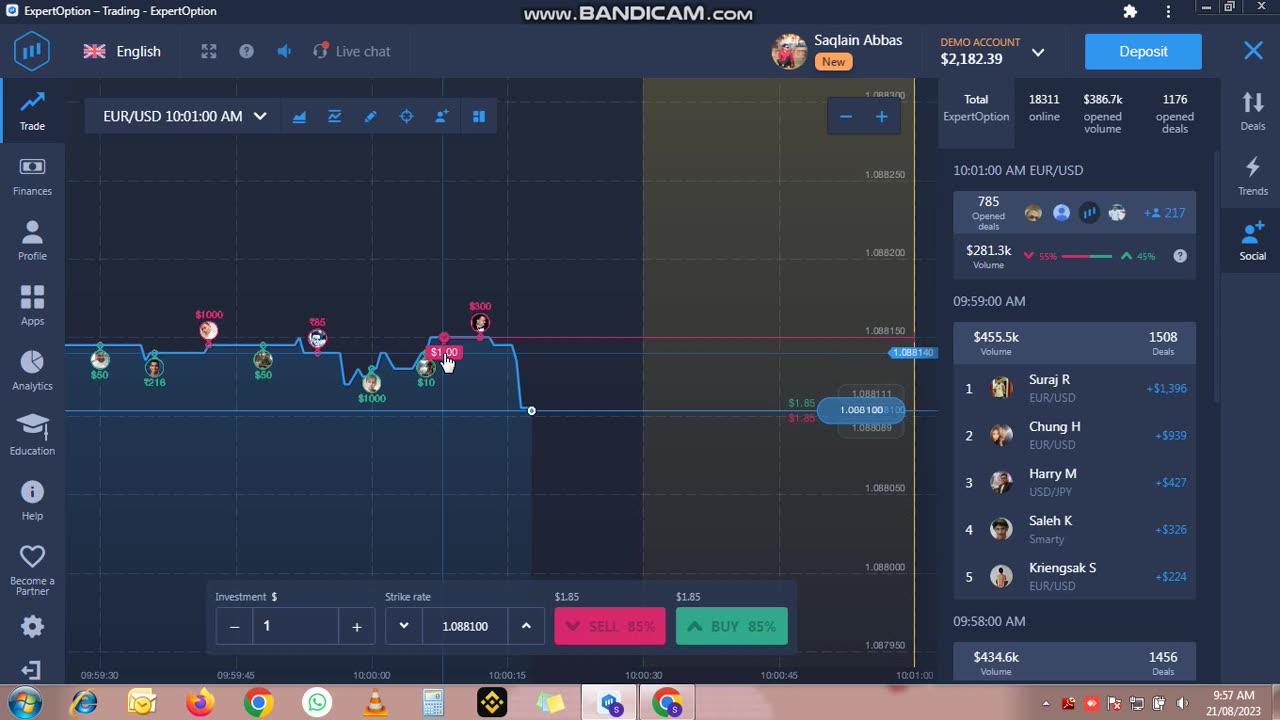The image size is (1280, 720).
Task: Click the browser extensions puzzle icon
Action: point(1130,12)
